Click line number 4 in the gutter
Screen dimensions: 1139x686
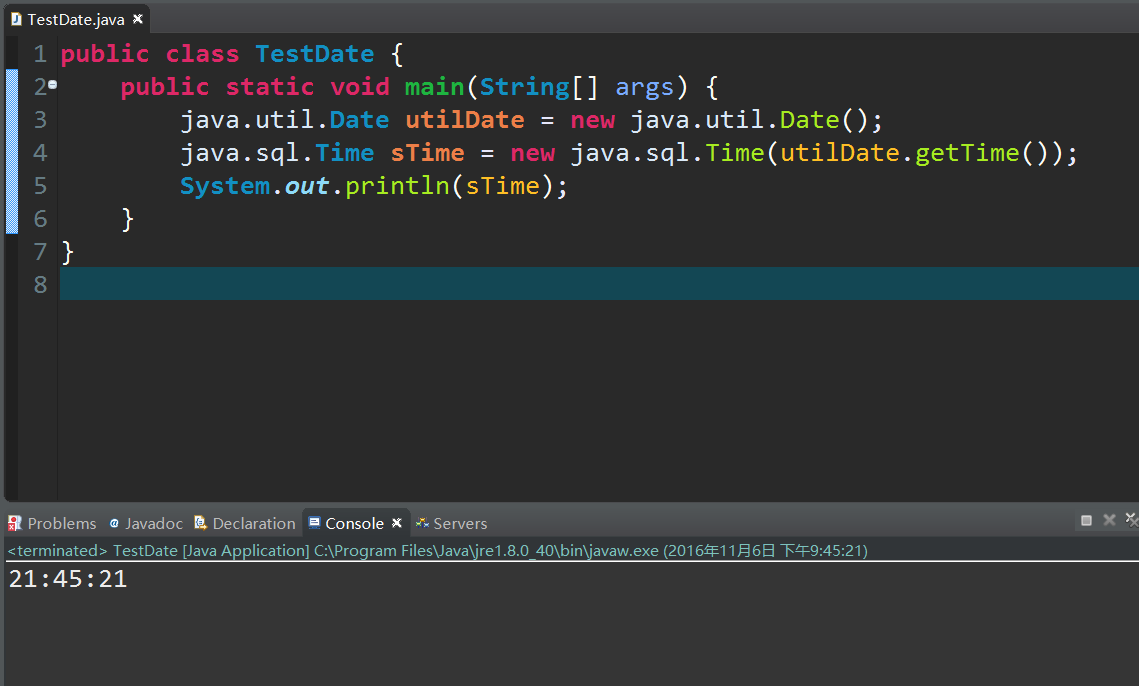pyautogui.click(x=40, y=153)
